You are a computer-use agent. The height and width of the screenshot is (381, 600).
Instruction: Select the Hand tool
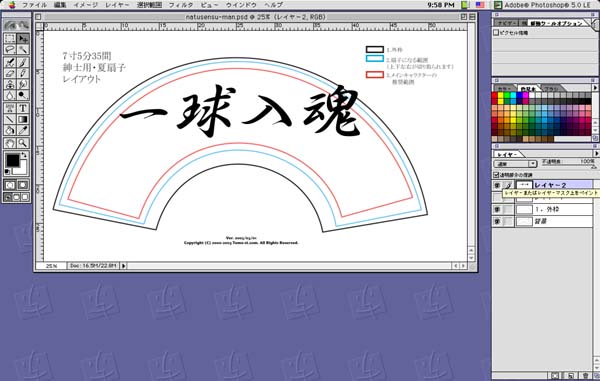(10, 143)
